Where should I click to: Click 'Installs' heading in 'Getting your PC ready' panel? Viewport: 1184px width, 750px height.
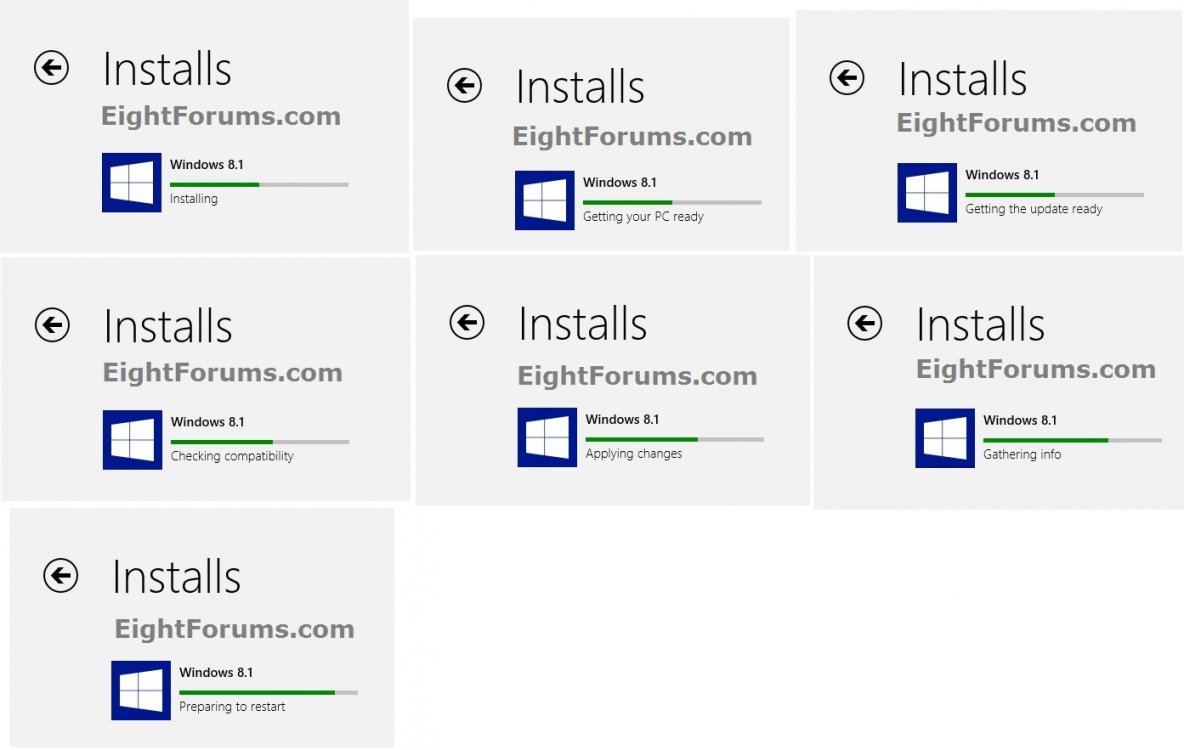pyautogui.click(x=580, y=86)
